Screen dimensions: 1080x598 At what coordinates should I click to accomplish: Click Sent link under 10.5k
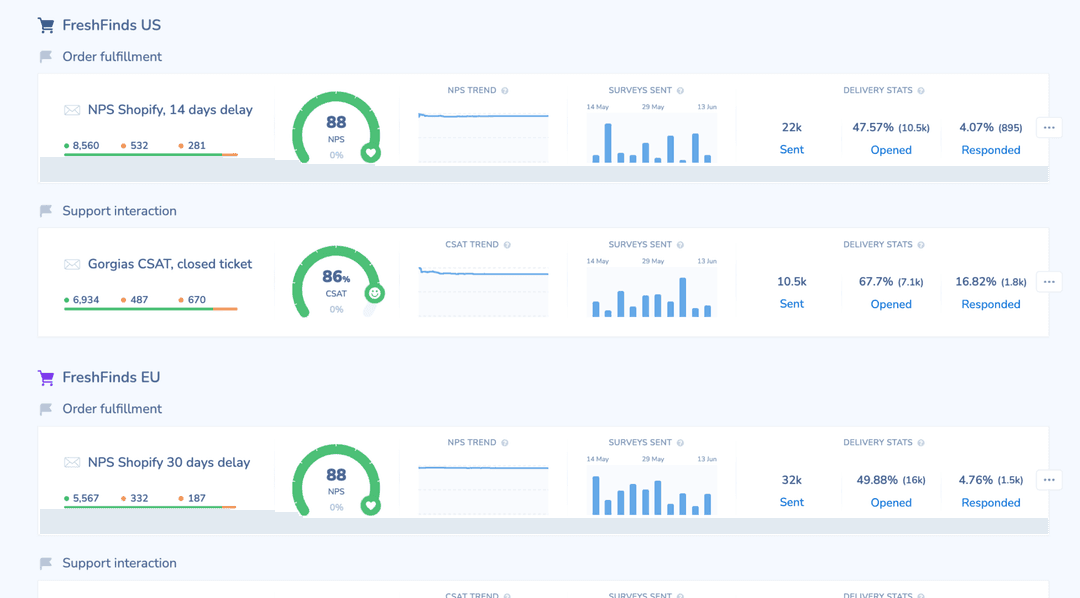click(791, 304)
